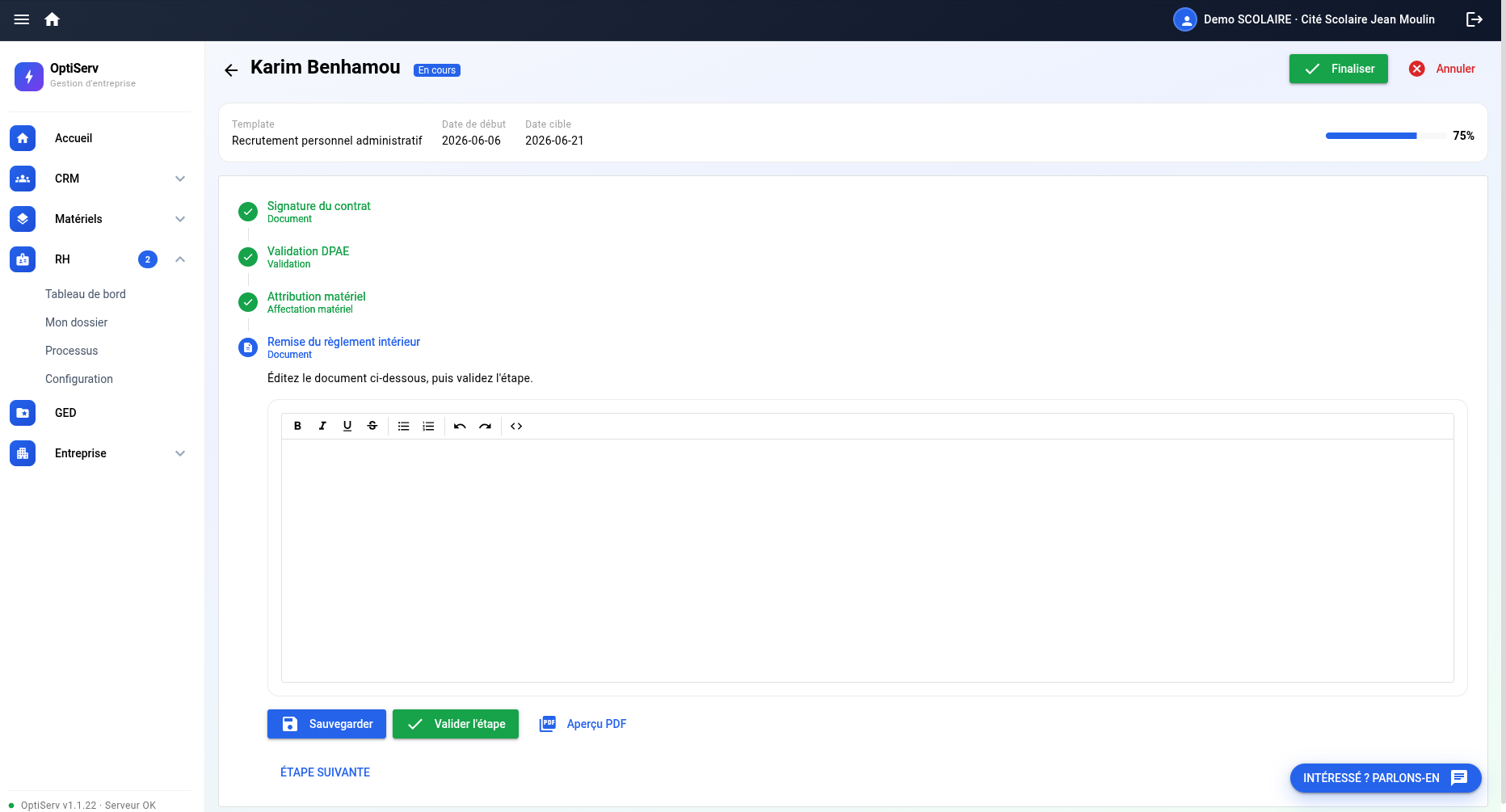Viewport: 1506px width, 812px height.
Task: Expand the Entreprise menu chevron
Action: point(180,453)
